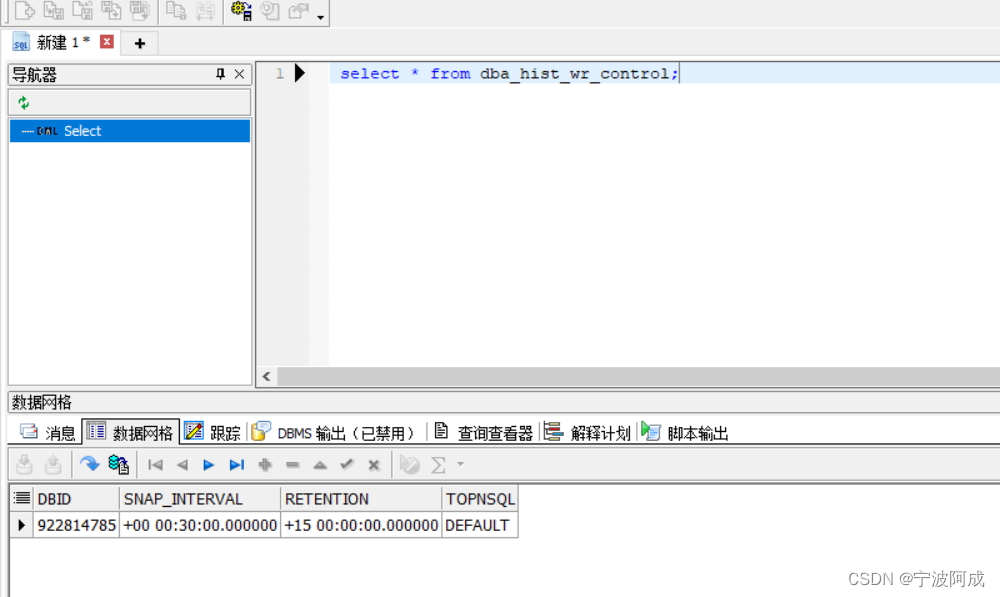Toggle auto-hide pin on the 导航器 panel

pyautogui.click(x=222, y=74)
